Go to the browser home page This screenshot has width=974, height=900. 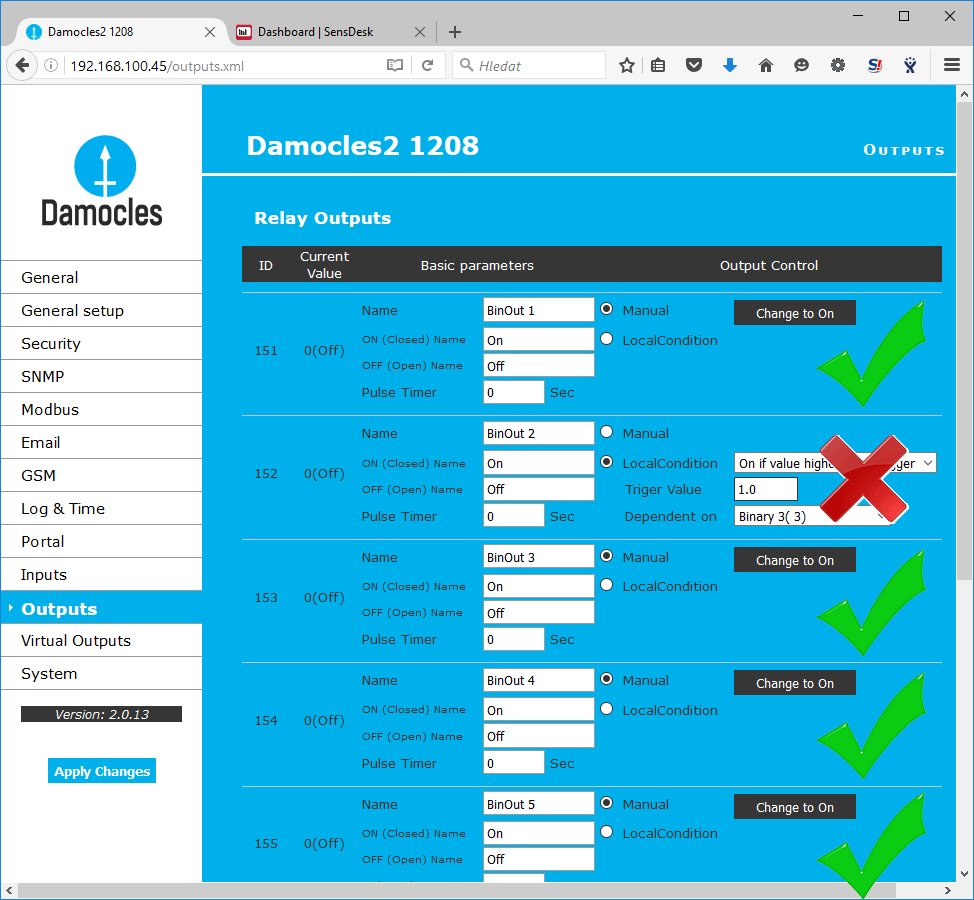coord(766,65)
